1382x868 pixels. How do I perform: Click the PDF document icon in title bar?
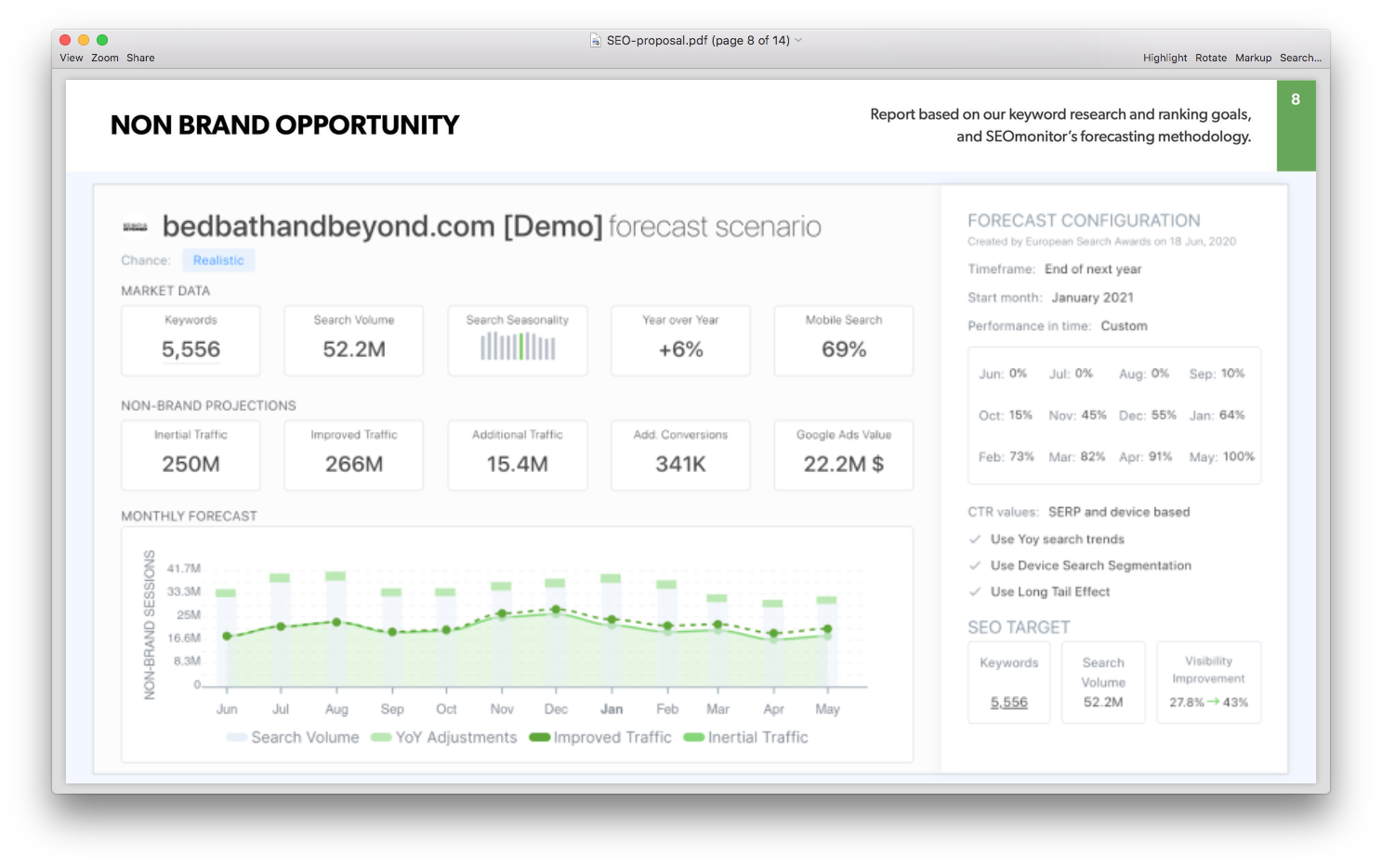pos(596,40)
